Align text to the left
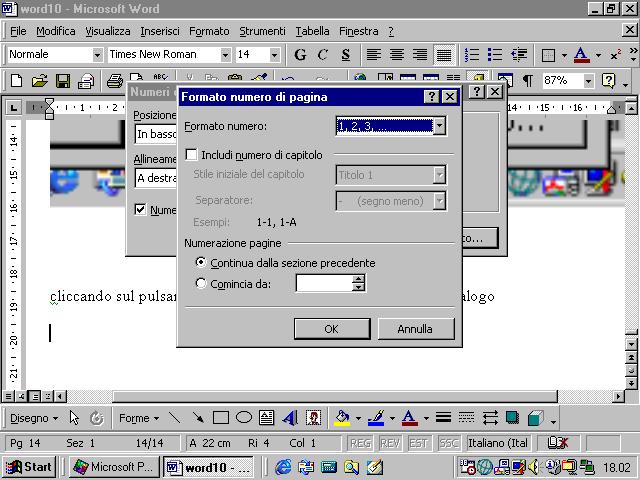The image size is (640, 480). tap(373, 55)
